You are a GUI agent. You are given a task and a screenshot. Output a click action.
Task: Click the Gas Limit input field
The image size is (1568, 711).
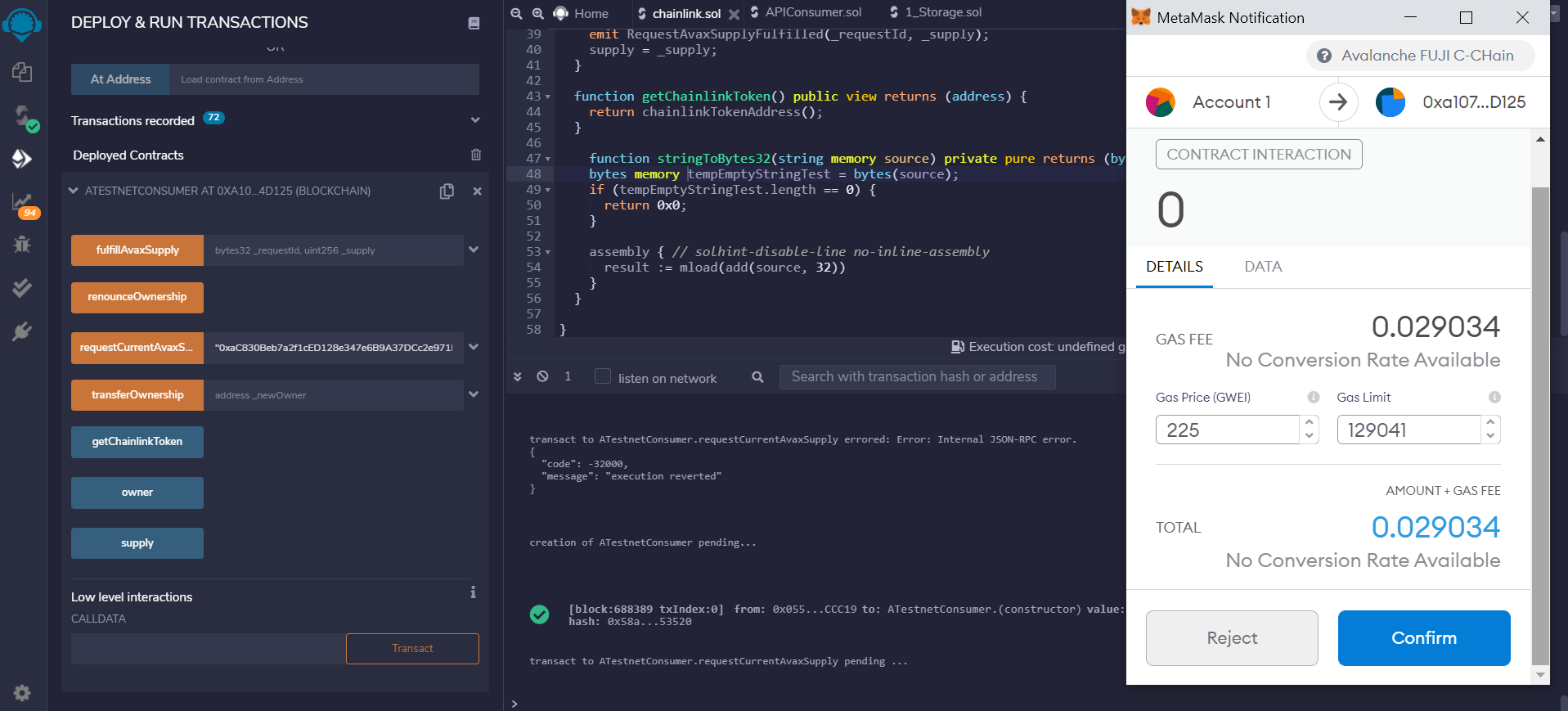tap(1409, 430)
